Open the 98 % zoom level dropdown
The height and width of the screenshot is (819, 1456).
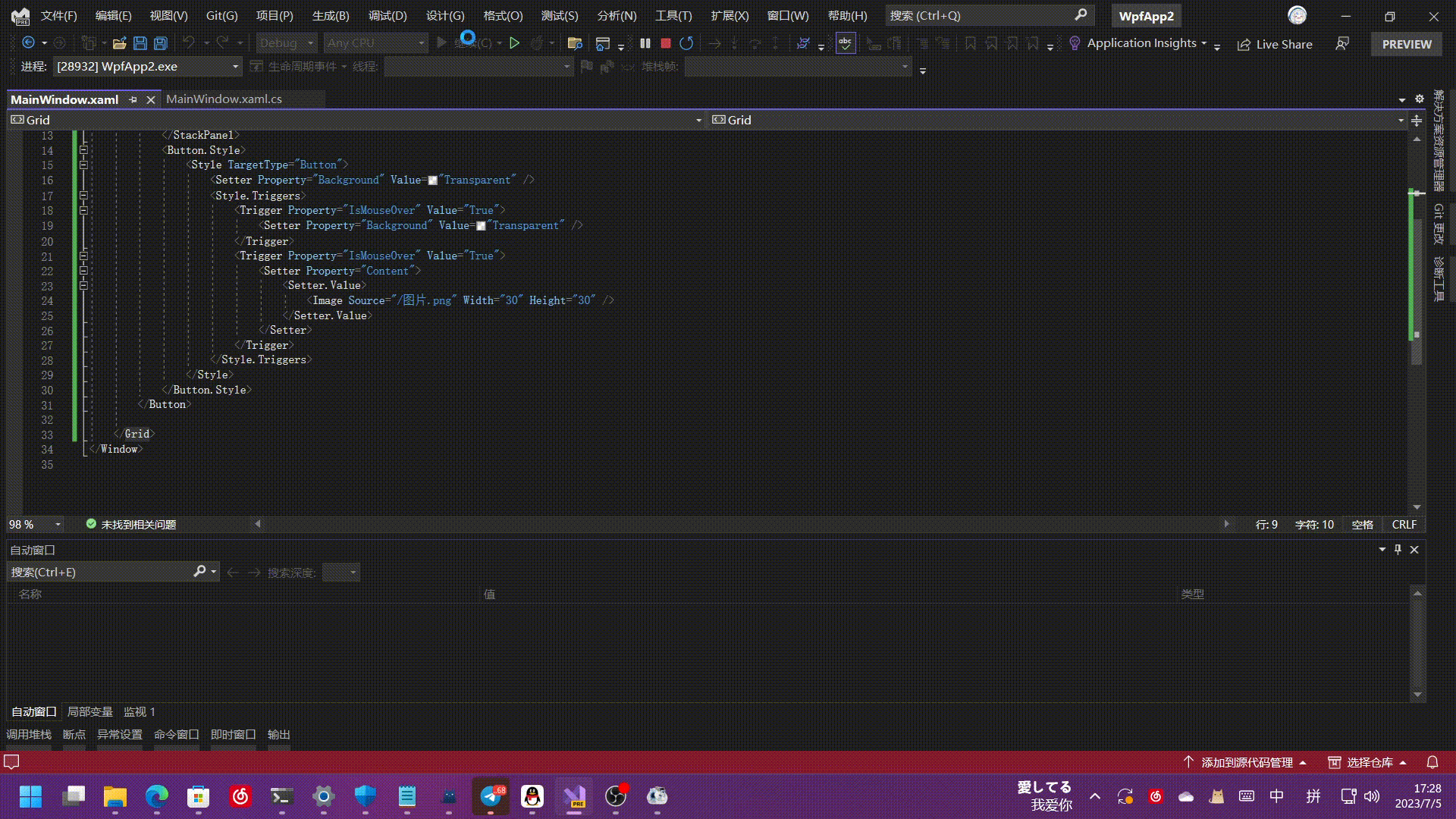(x=58, y=524)
